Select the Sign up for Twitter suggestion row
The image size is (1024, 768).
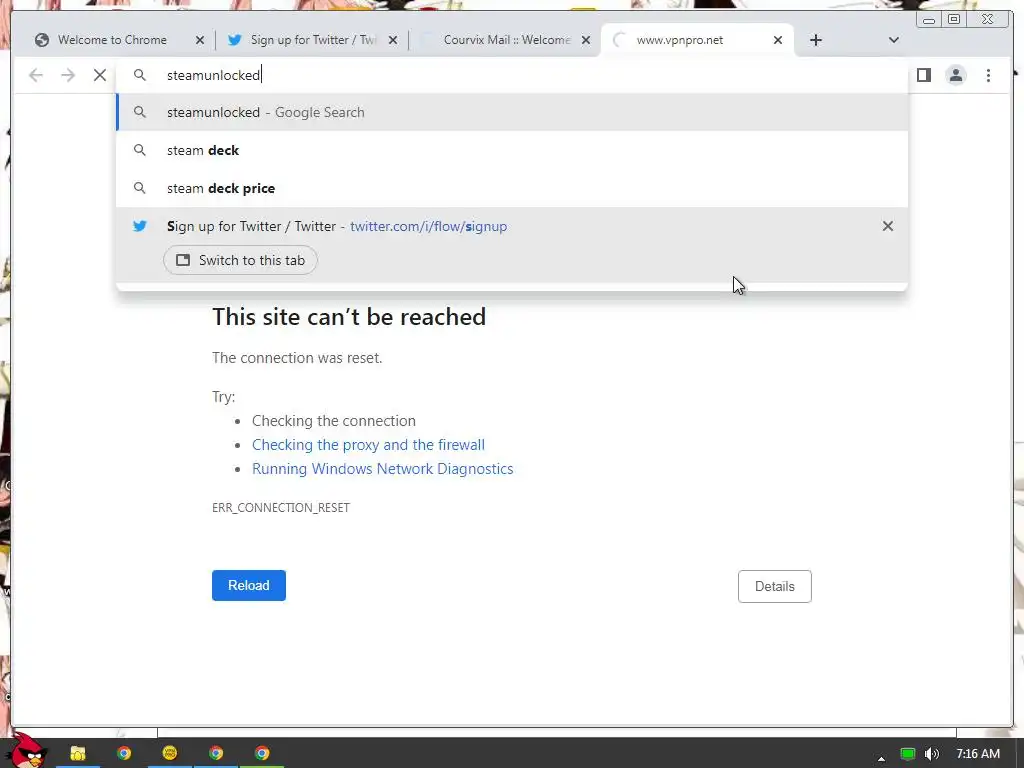point(512,245)
